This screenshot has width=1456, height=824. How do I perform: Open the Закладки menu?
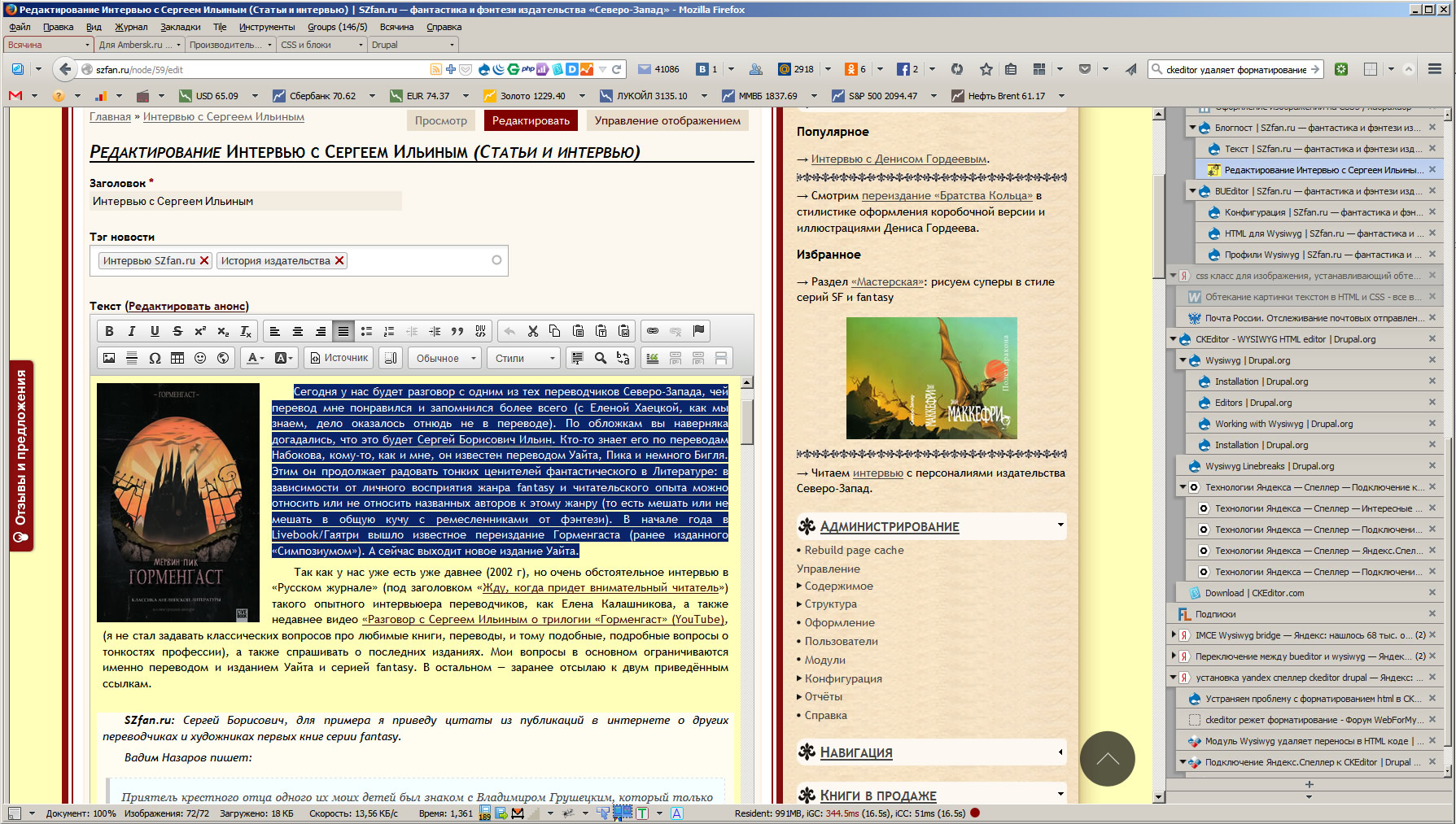coord(180,27)
